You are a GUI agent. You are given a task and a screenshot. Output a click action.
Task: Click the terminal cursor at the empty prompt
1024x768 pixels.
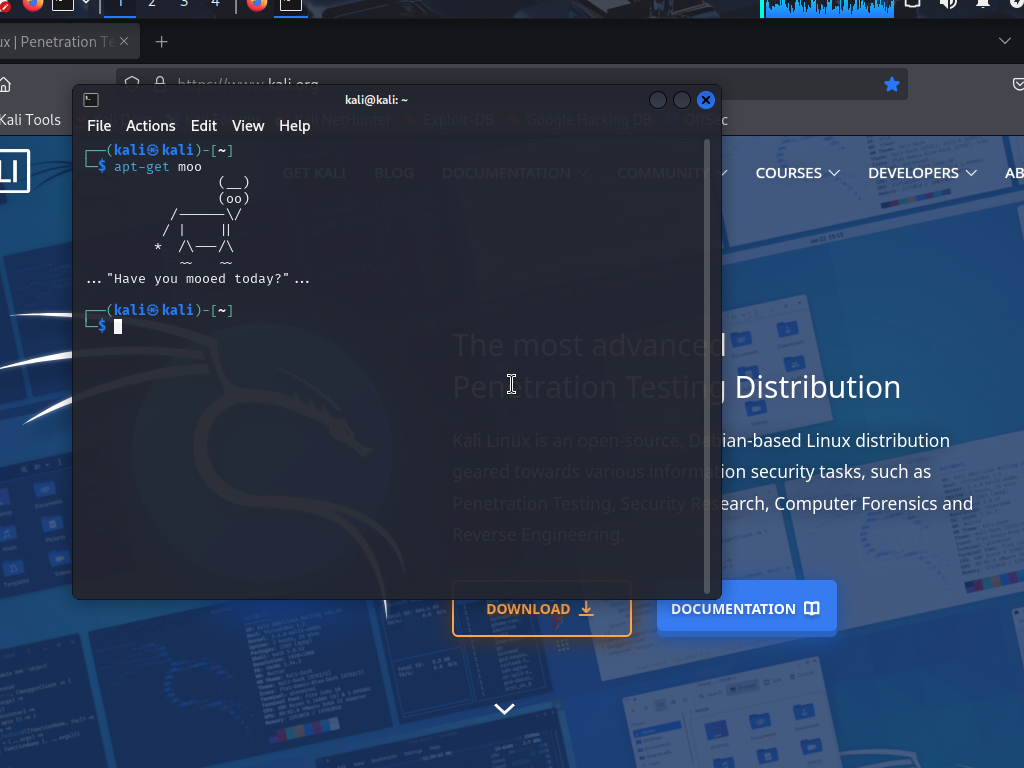click(118, 327)
